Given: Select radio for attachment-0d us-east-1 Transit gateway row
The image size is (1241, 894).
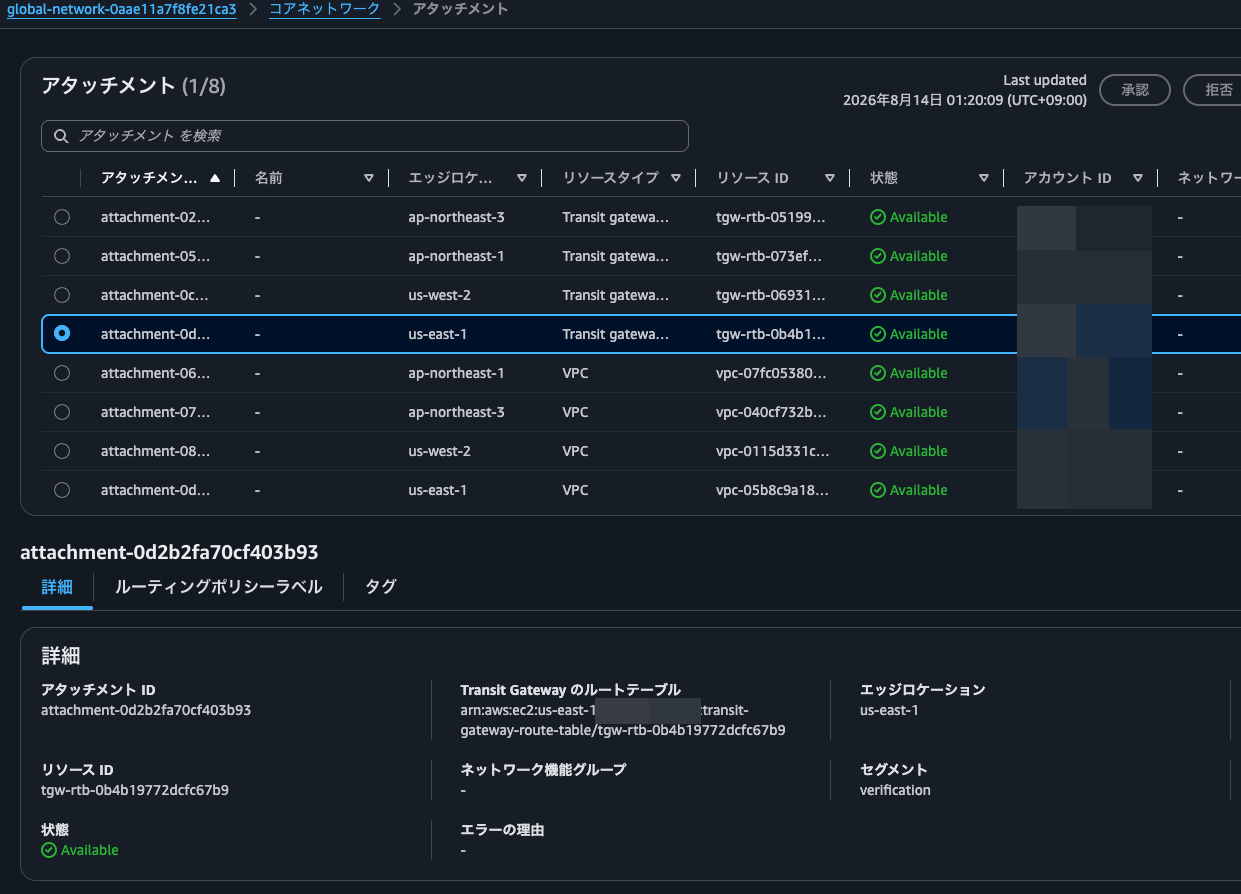Looking at the screenshot, I should pos(62,334).
